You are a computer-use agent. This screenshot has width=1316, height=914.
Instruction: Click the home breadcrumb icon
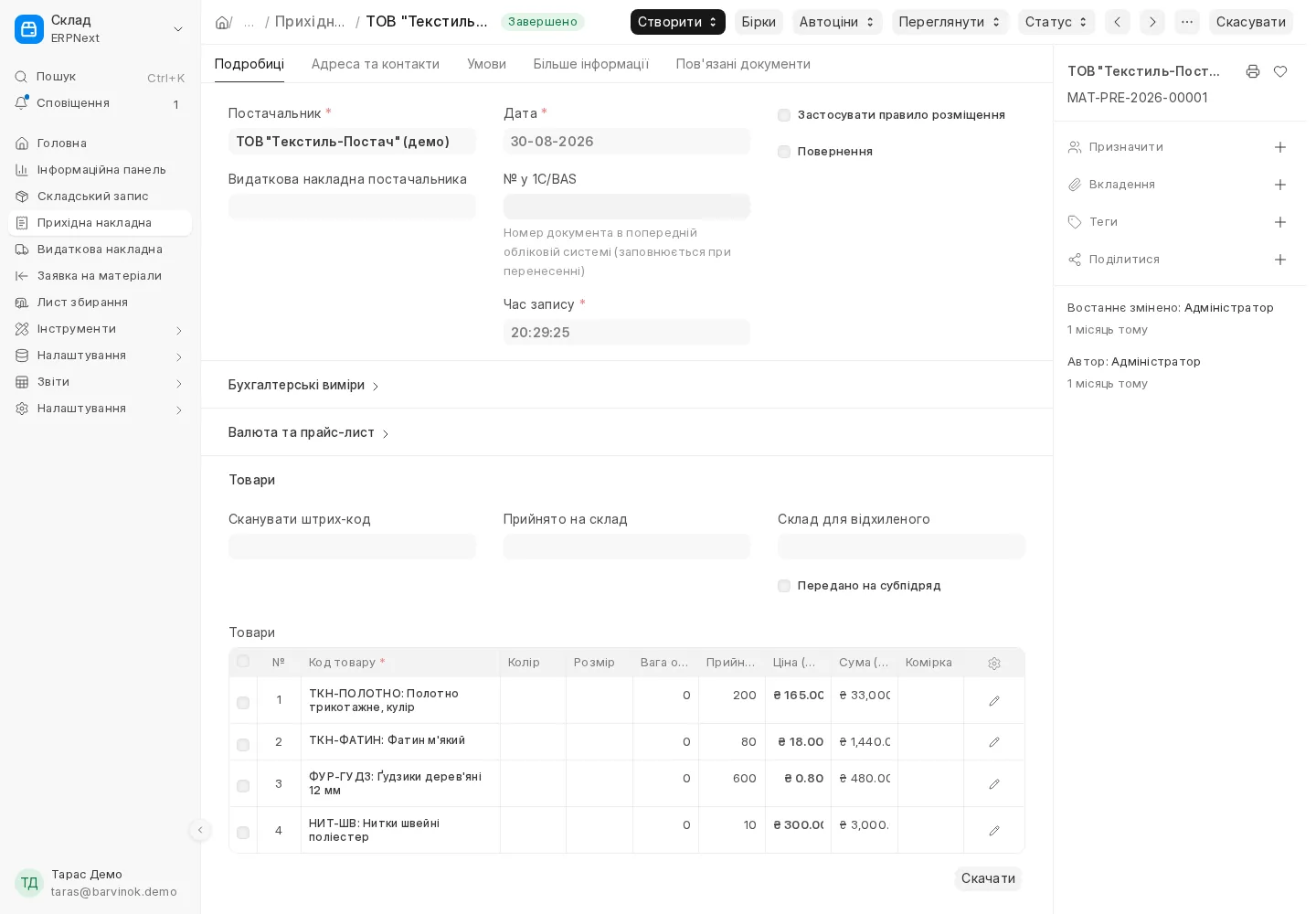click(222, 22)
